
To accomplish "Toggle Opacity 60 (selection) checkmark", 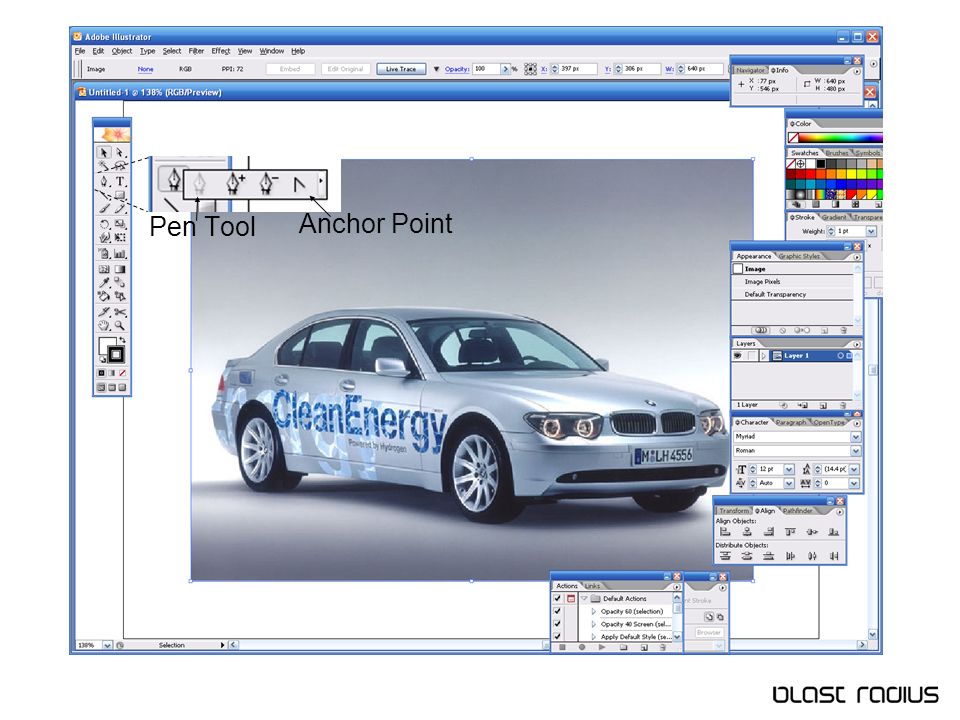I will coord(557,611).
